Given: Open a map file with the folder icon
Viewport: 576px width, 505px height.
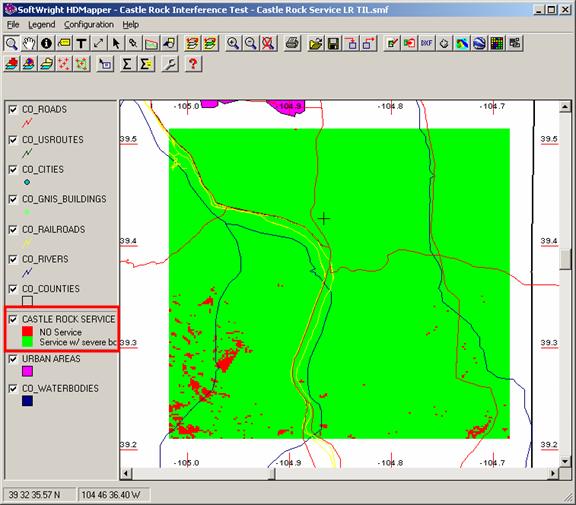Looking at the screenshot, I should [x=316, y=43].
